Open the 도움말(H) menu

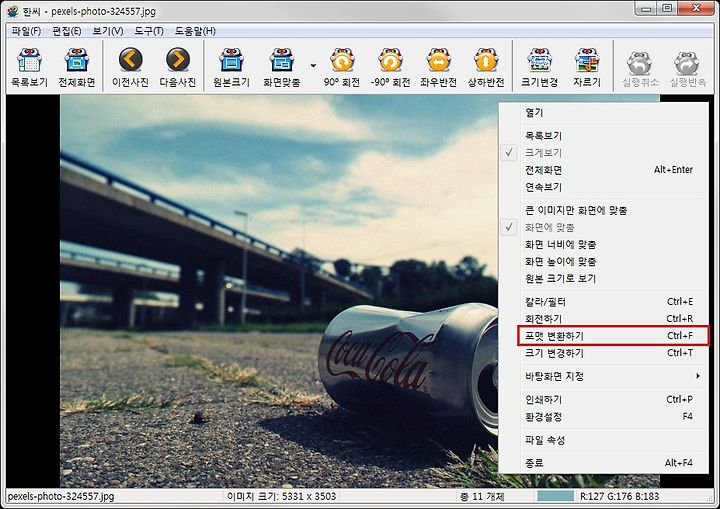point(195,31)
